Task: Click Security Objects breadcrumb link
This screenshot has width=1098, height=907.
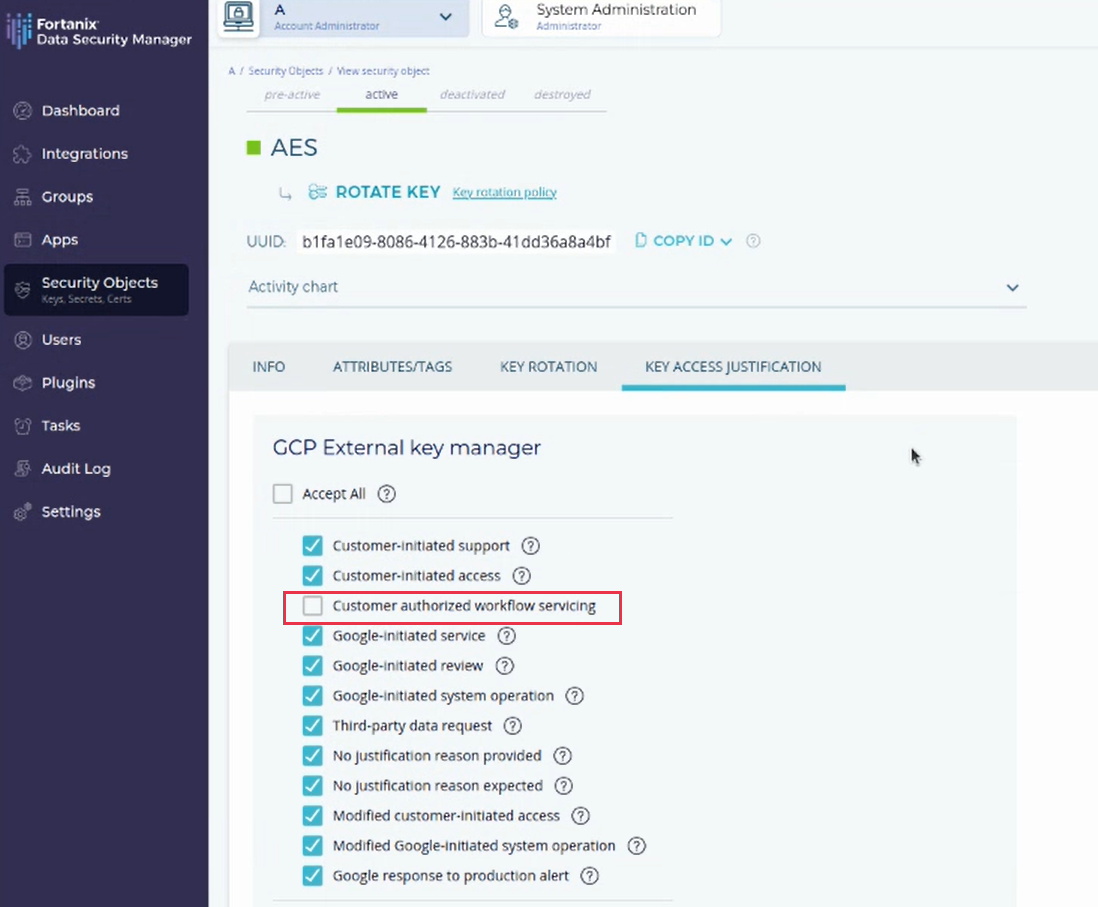Action: tap(285, 71)
